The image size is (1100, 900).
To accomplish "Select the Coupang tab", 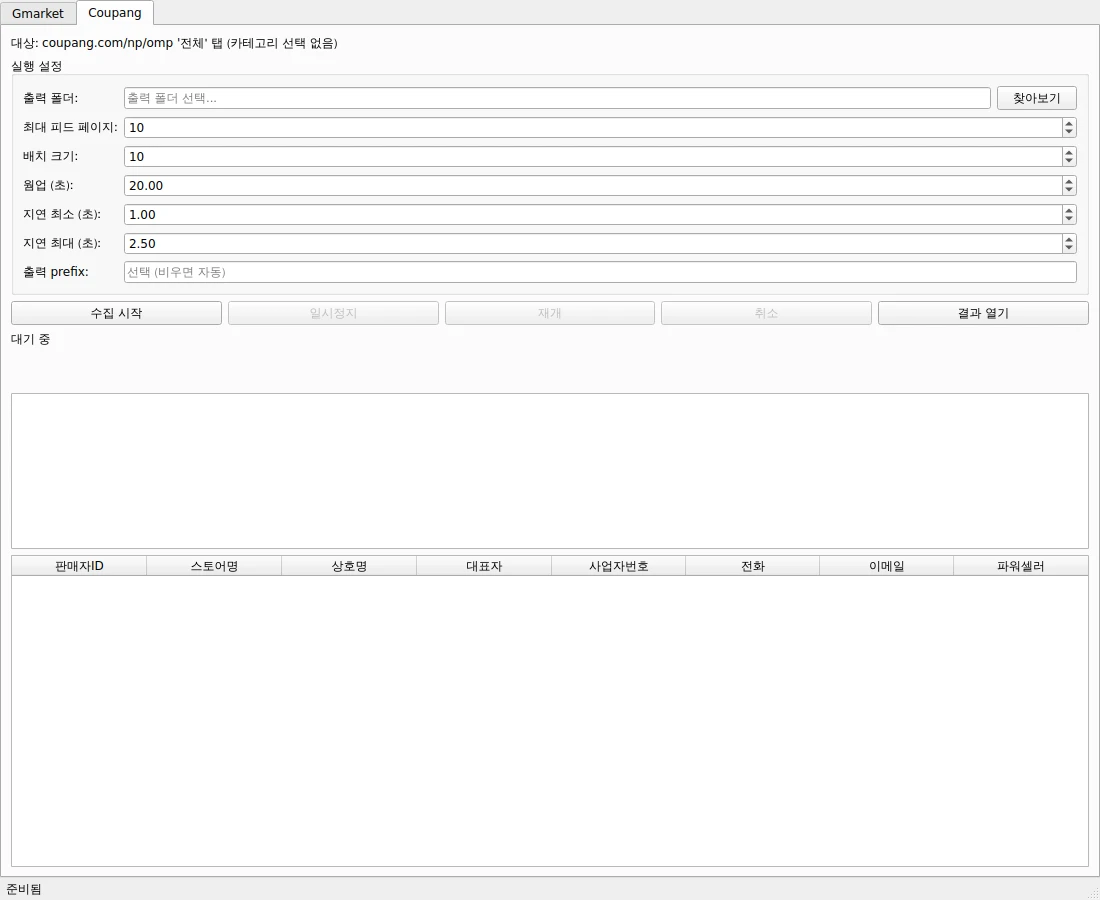I will click(x=115, y=13).
